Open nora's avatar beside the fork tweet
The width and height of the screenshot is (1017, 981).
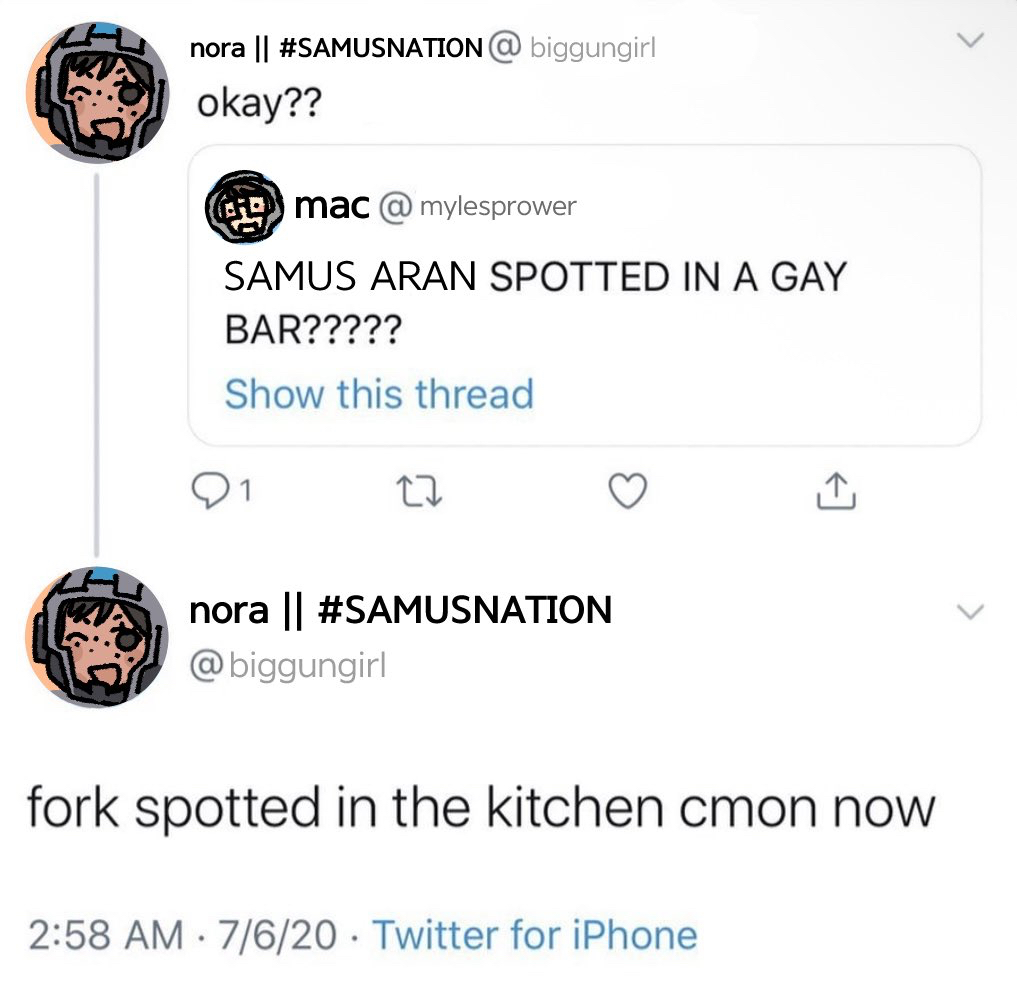coord(97,636)
